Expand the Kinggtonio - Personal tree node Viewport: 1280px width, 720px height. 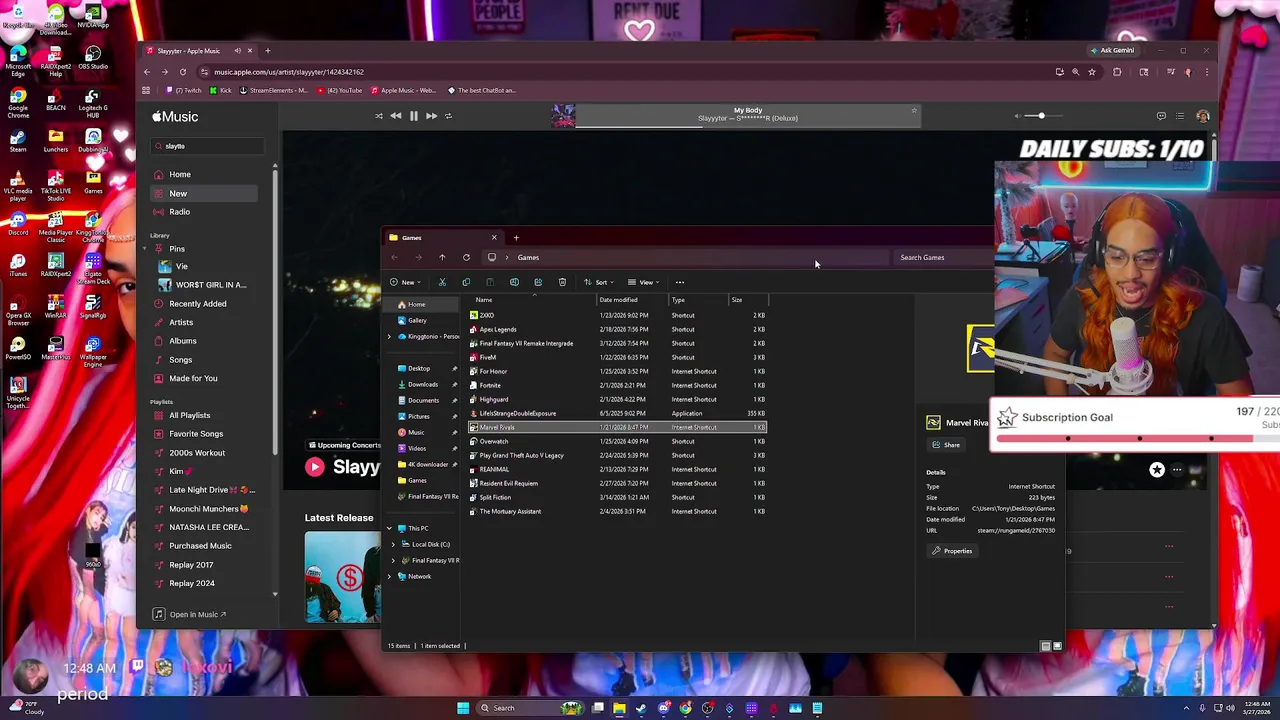tap(389, 336)
